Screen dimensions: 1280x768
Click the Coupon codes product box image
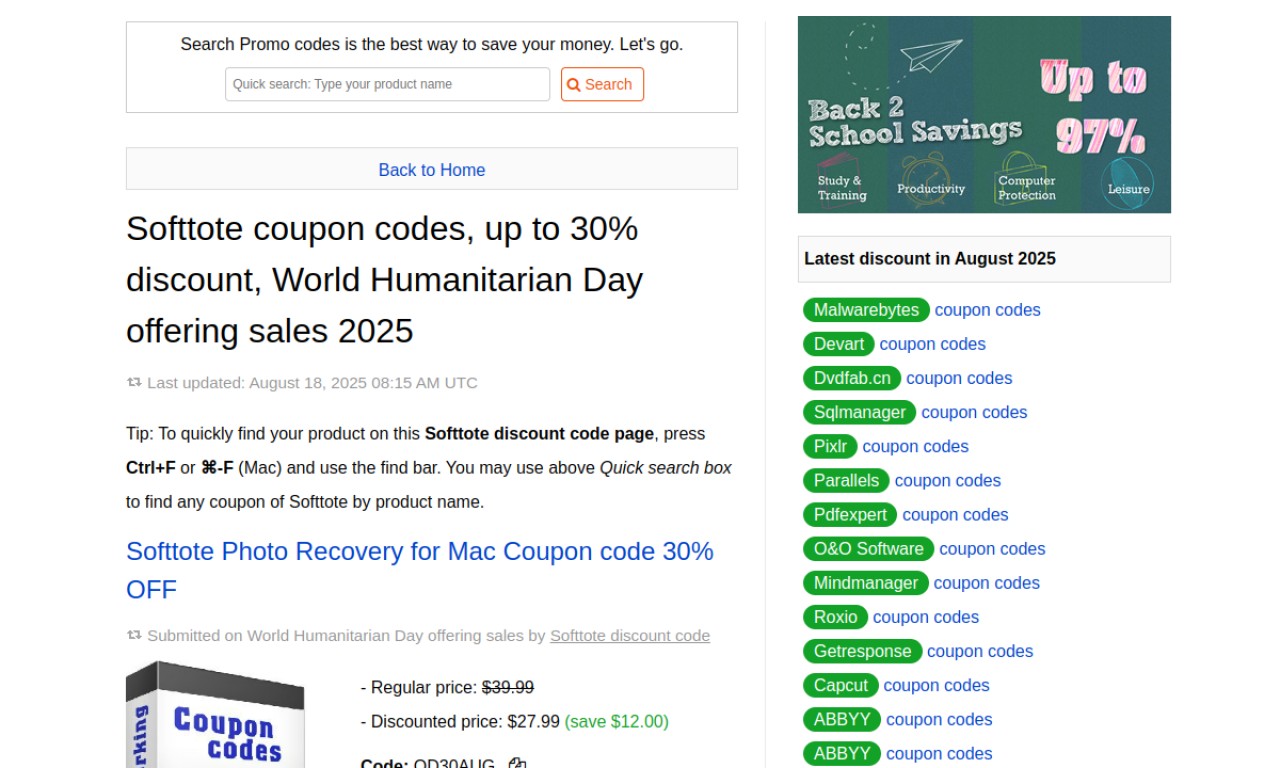[215, 714]
